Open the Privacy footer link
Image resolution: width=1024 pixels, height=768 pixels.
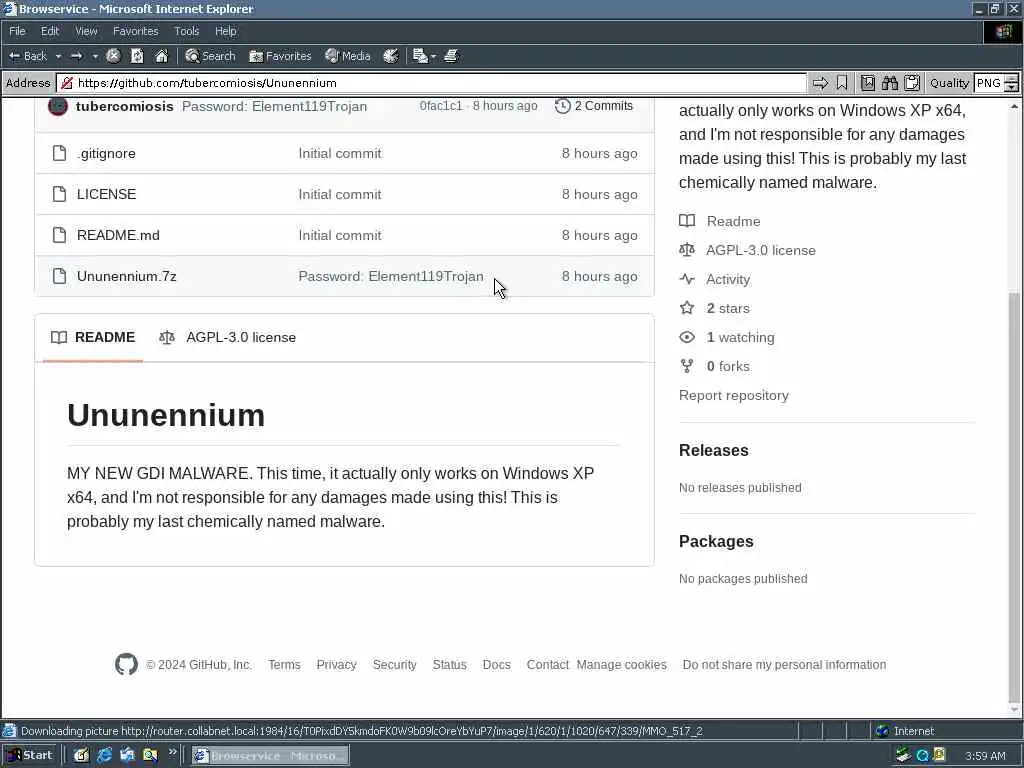(x=336, y=665)
